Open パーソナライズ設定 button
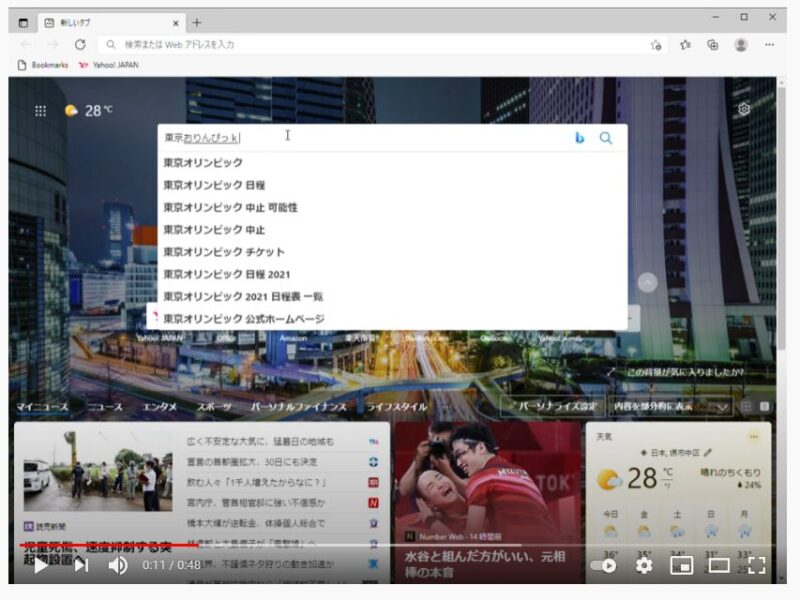Image resolution: width=800 pixels, height=600 pixels. tap(553, 406)
